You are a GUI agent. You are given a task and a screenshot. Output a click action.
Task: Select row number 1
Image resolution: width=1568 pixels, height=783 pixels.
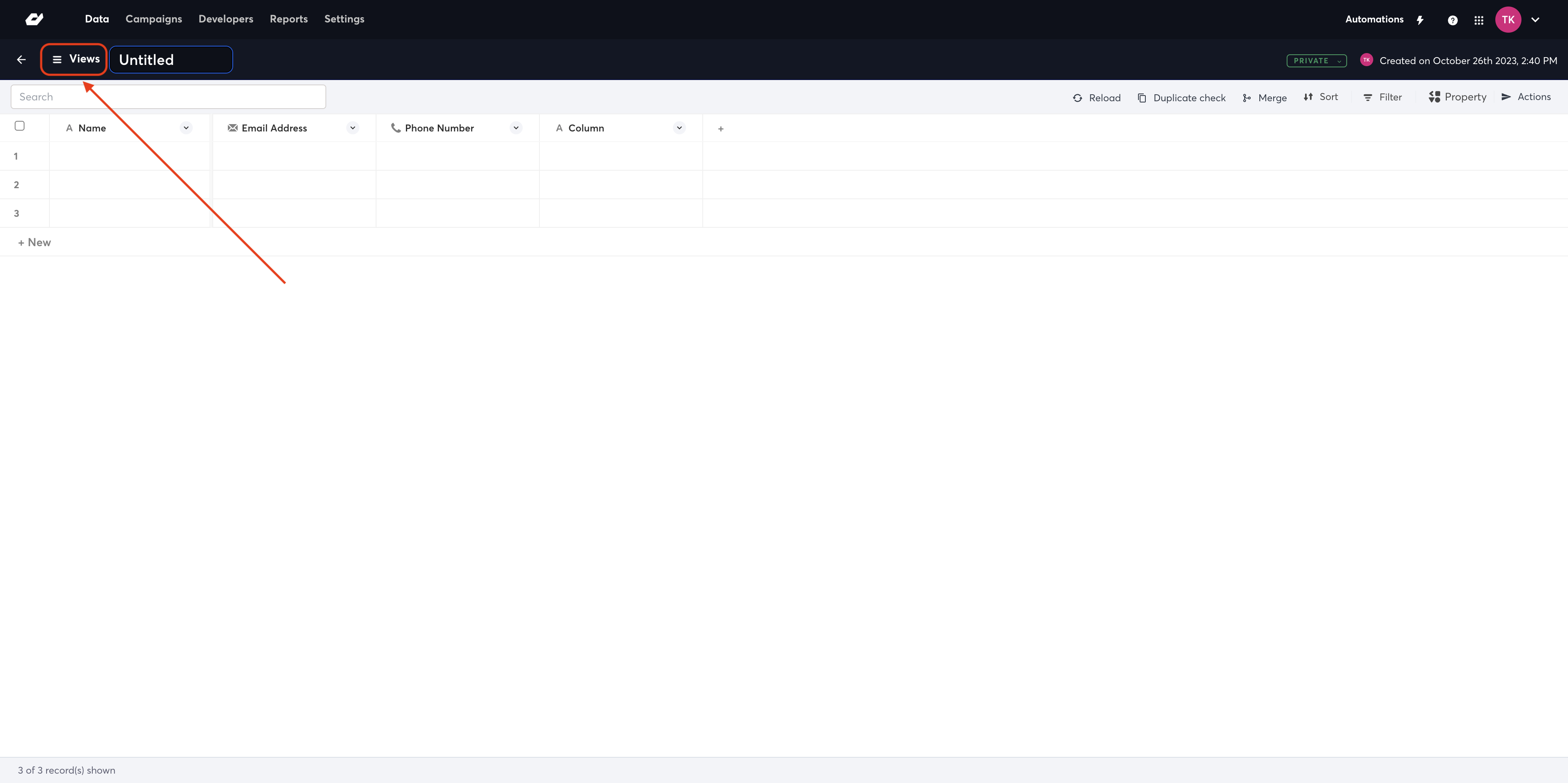coord(16,156)
